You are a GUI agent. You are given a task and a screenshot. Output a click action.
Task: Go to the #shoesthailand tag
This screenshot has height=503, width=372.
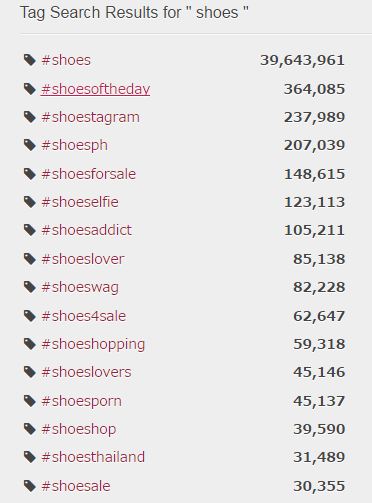point(93,457)
